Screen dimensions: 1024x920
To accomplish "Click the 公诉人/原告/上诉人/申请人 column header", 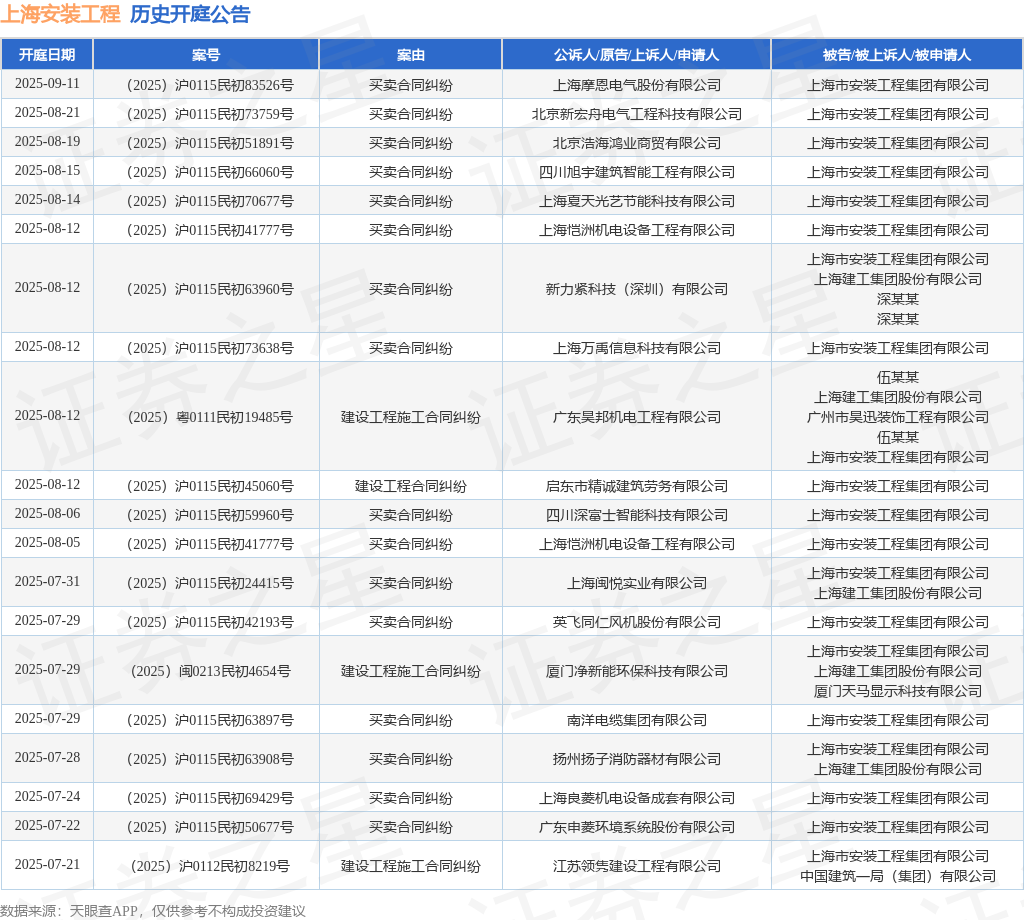I will [x=637, y=55].
